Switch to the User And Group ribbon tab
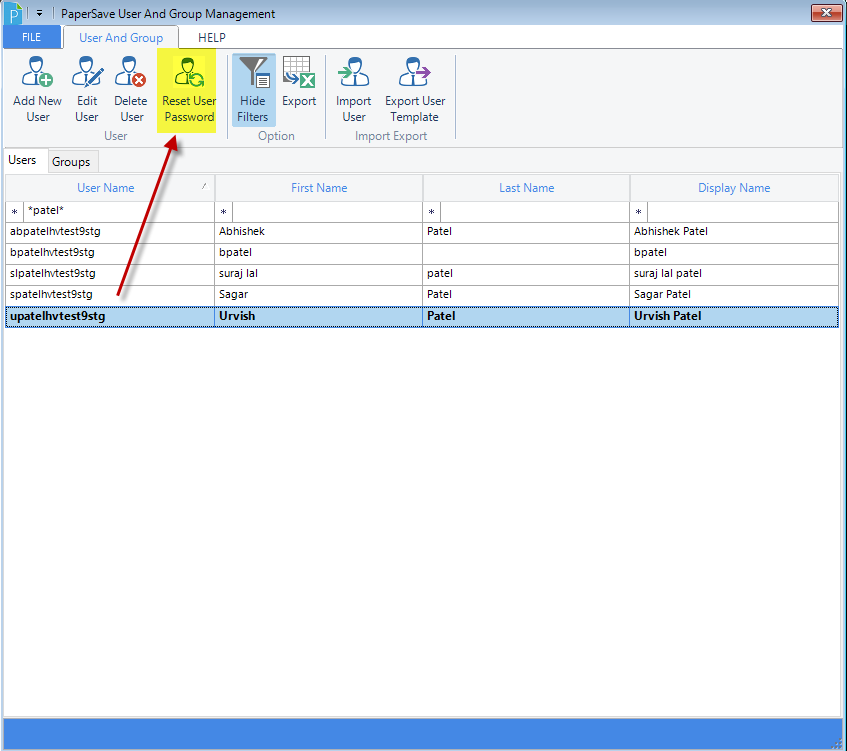 [121, 37]
